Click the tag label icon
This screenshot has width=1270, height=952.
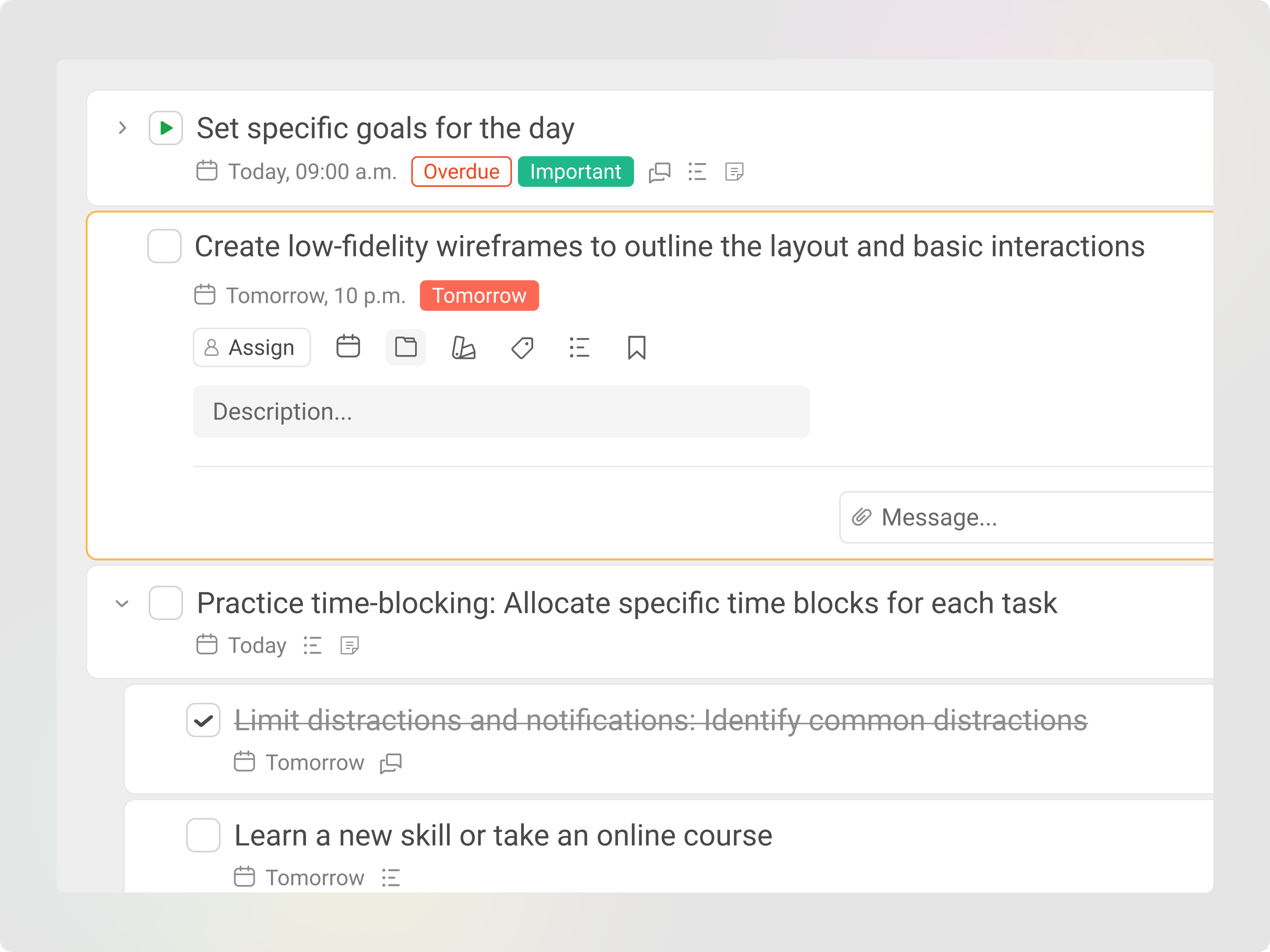pyautogui.click(x=522, y=348)
